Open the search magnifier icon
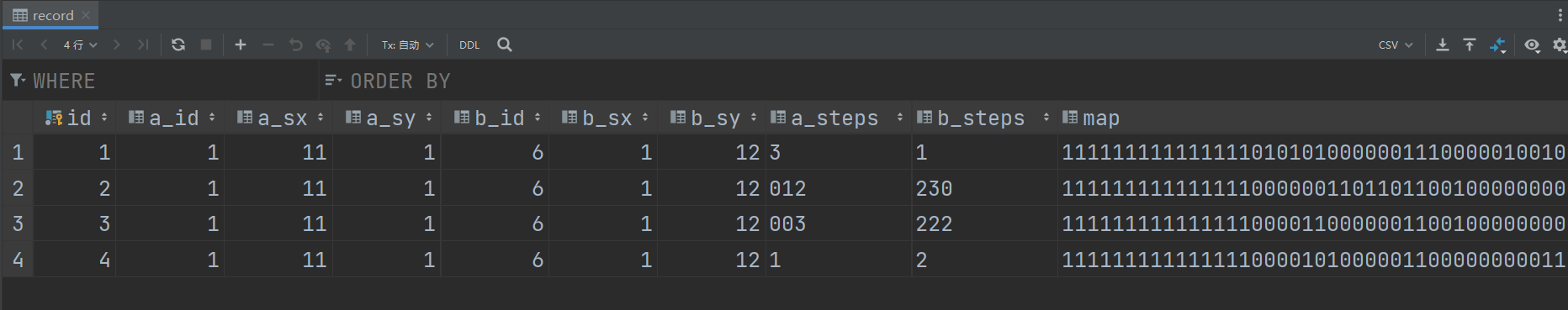 click(505, 45)
